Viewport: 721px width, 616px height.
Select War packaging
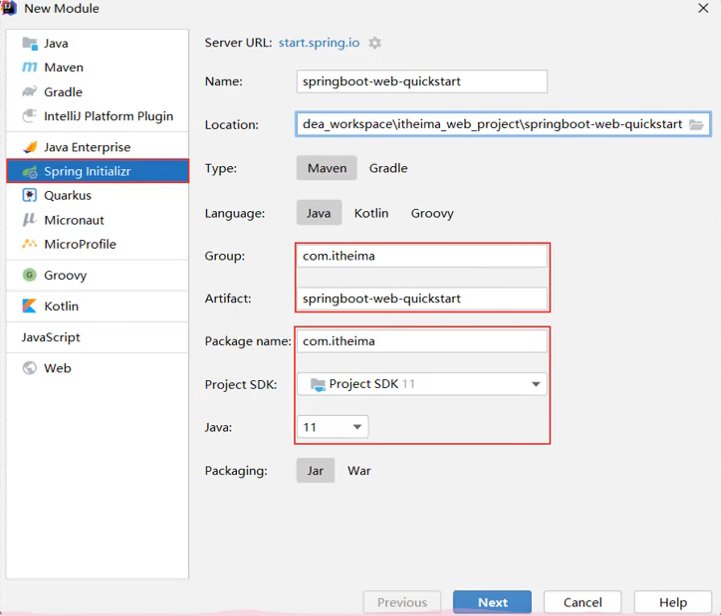click(x=359, y=471)
